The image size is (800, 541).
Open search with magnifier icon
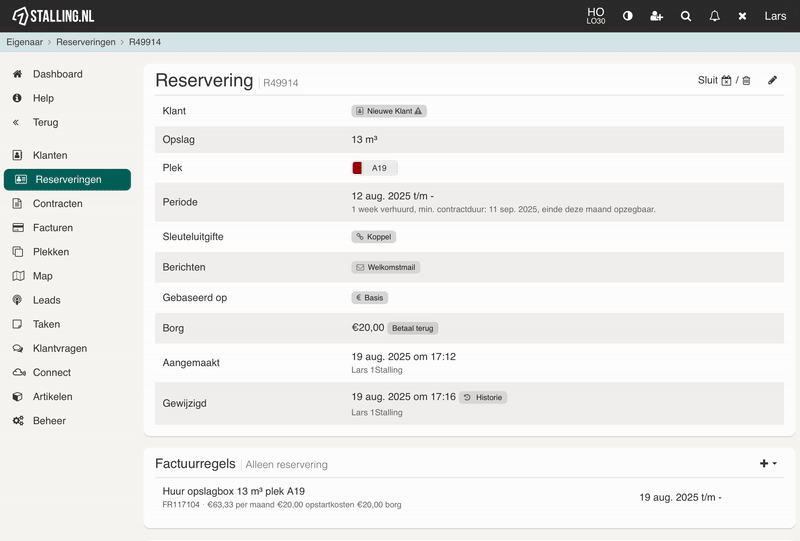(686, 16)
